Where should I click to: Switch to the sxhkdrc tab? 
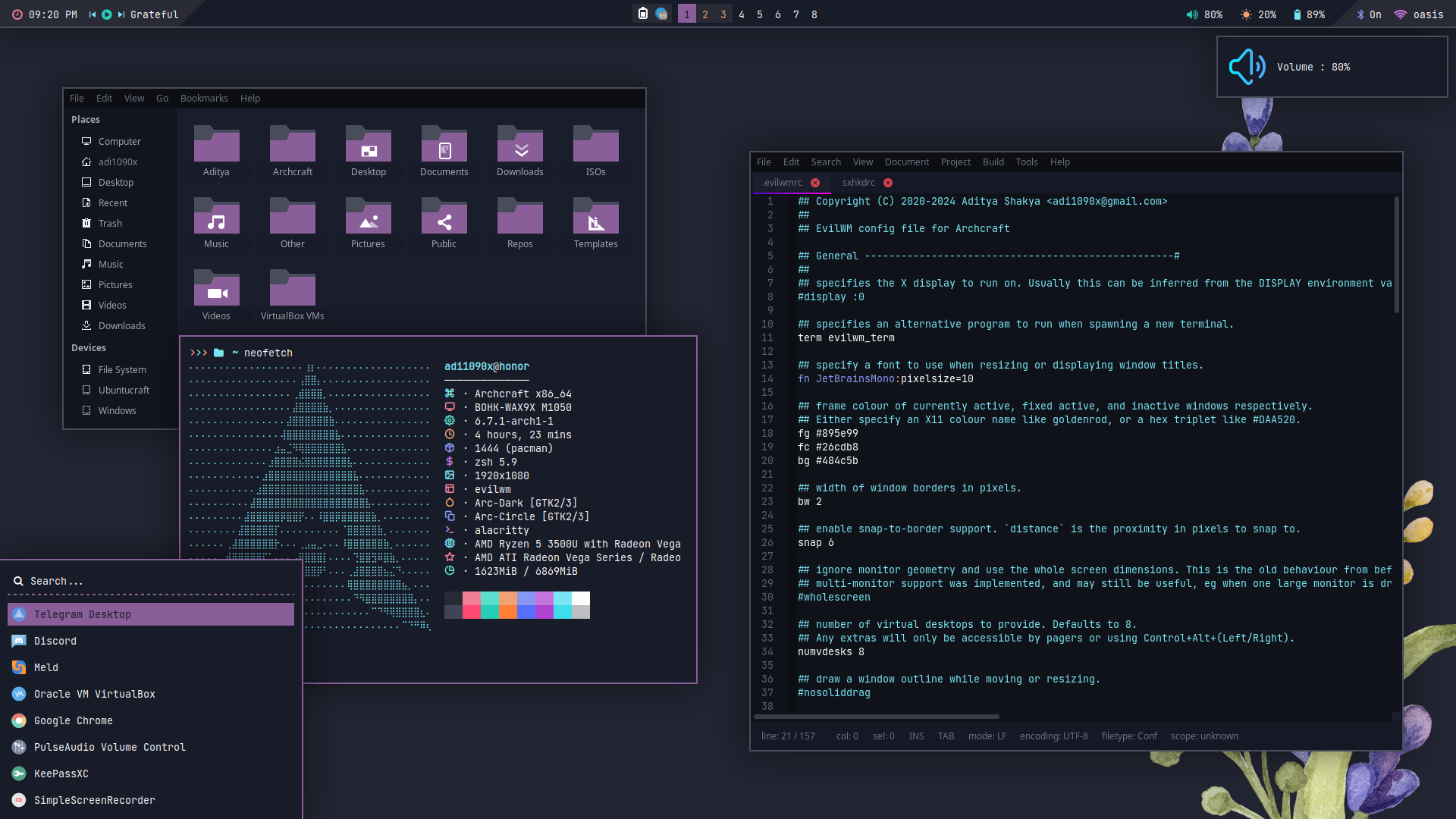[x=858, y=183]
